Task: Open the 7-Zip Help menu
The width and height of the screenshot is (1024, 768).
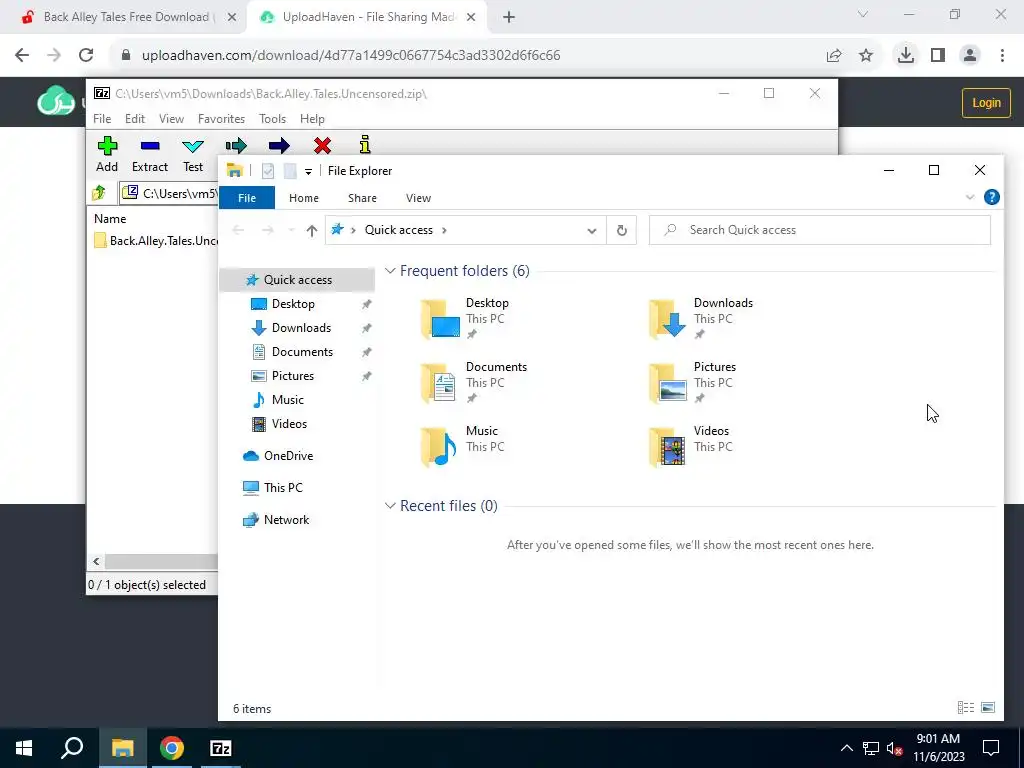Action: (312, 119)
